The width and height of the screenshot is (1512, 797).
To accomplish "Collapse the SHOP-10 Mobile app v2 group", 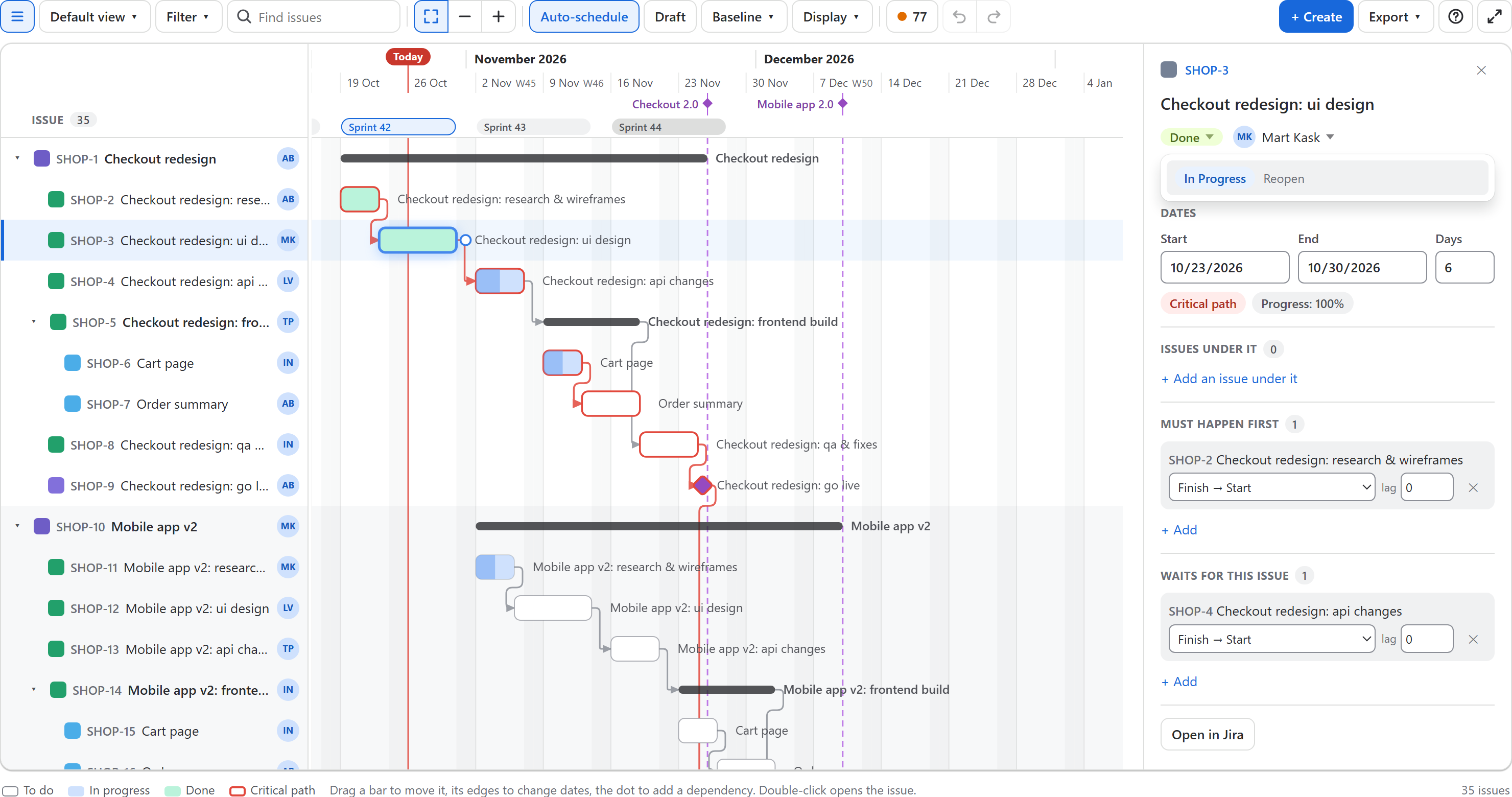I will pos(17,526).
